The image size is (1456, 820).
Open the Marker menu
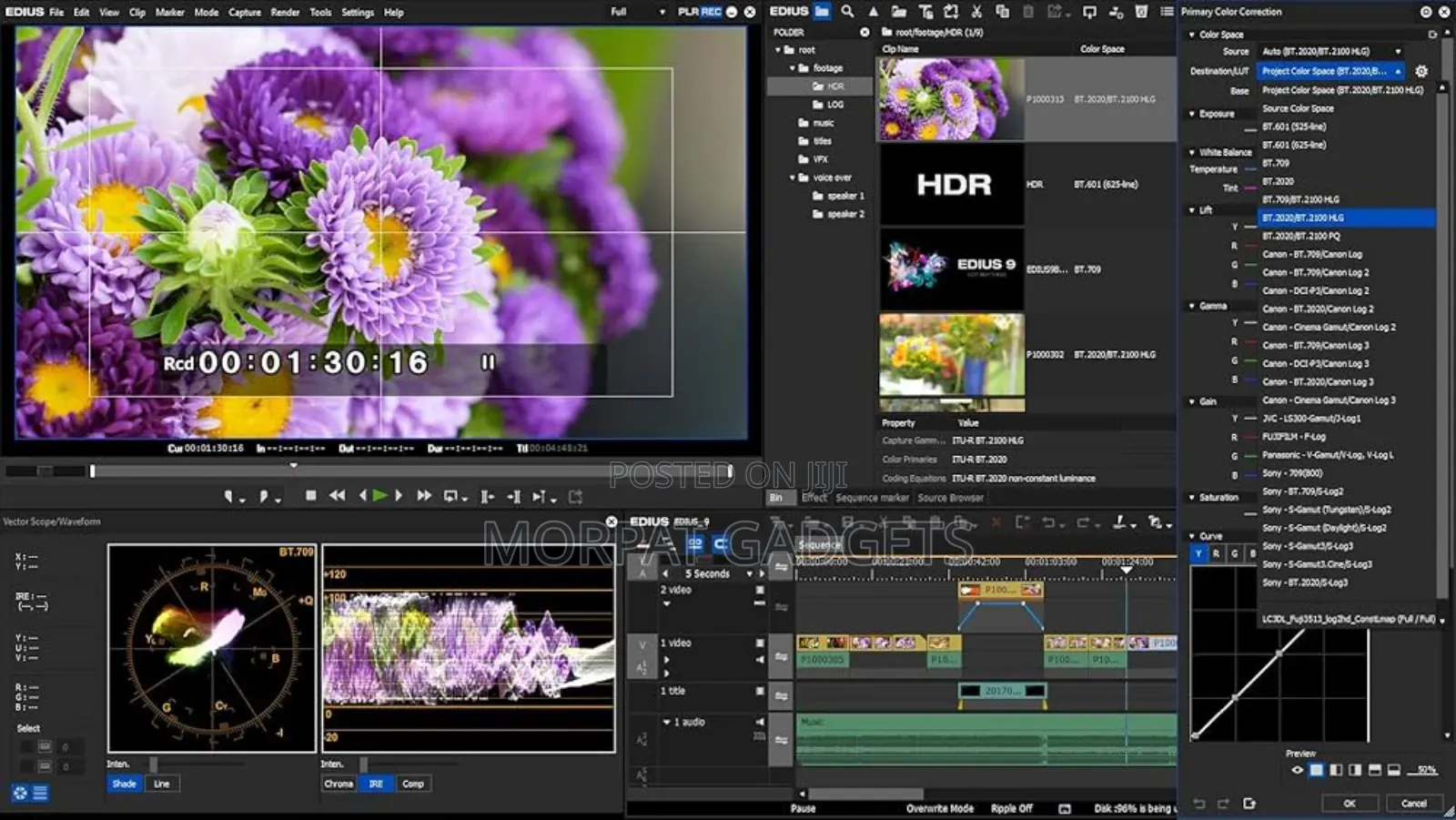pos(170,12)
